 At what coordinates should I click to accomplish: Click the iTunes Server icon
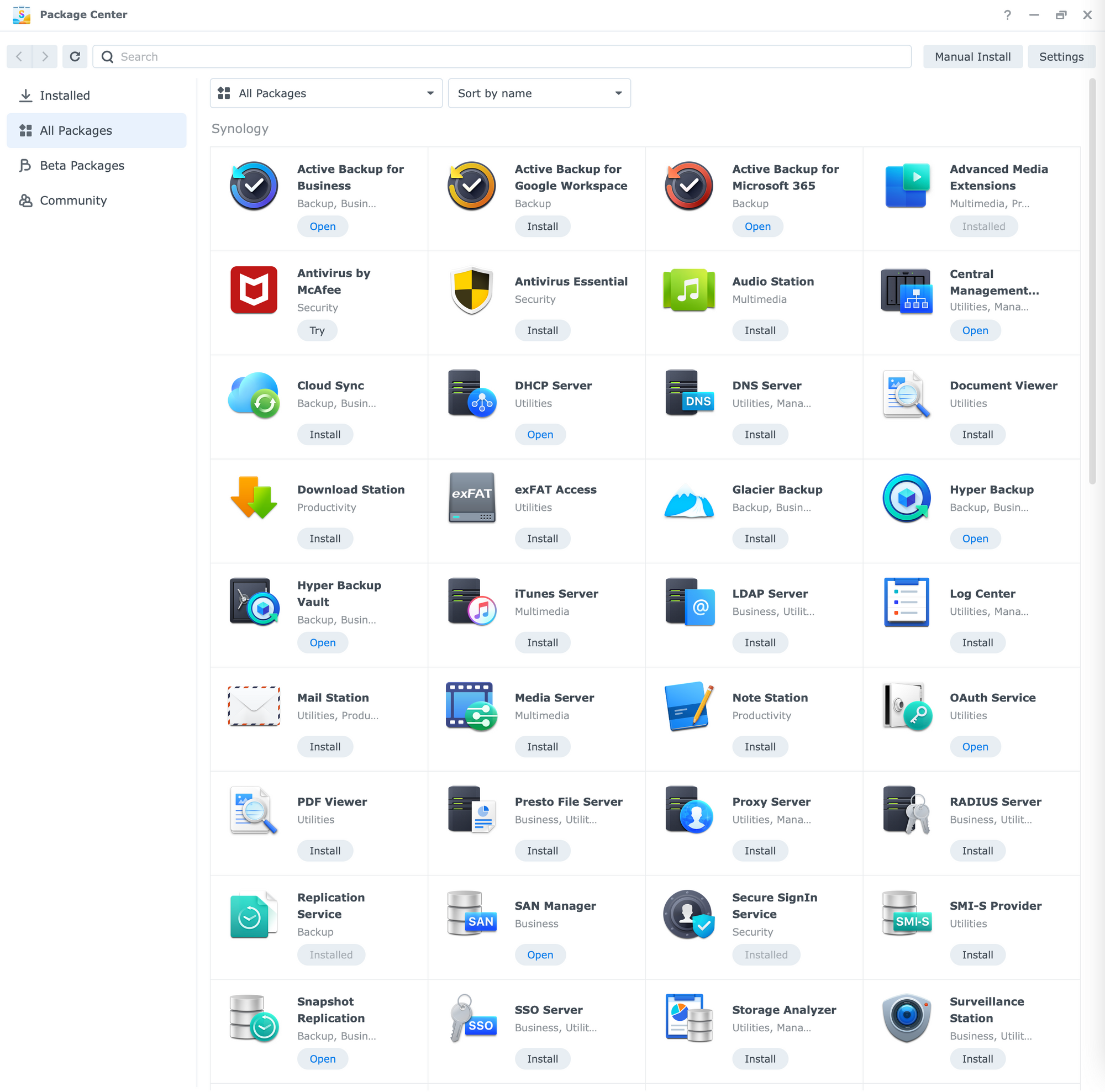tap(471, 602)
